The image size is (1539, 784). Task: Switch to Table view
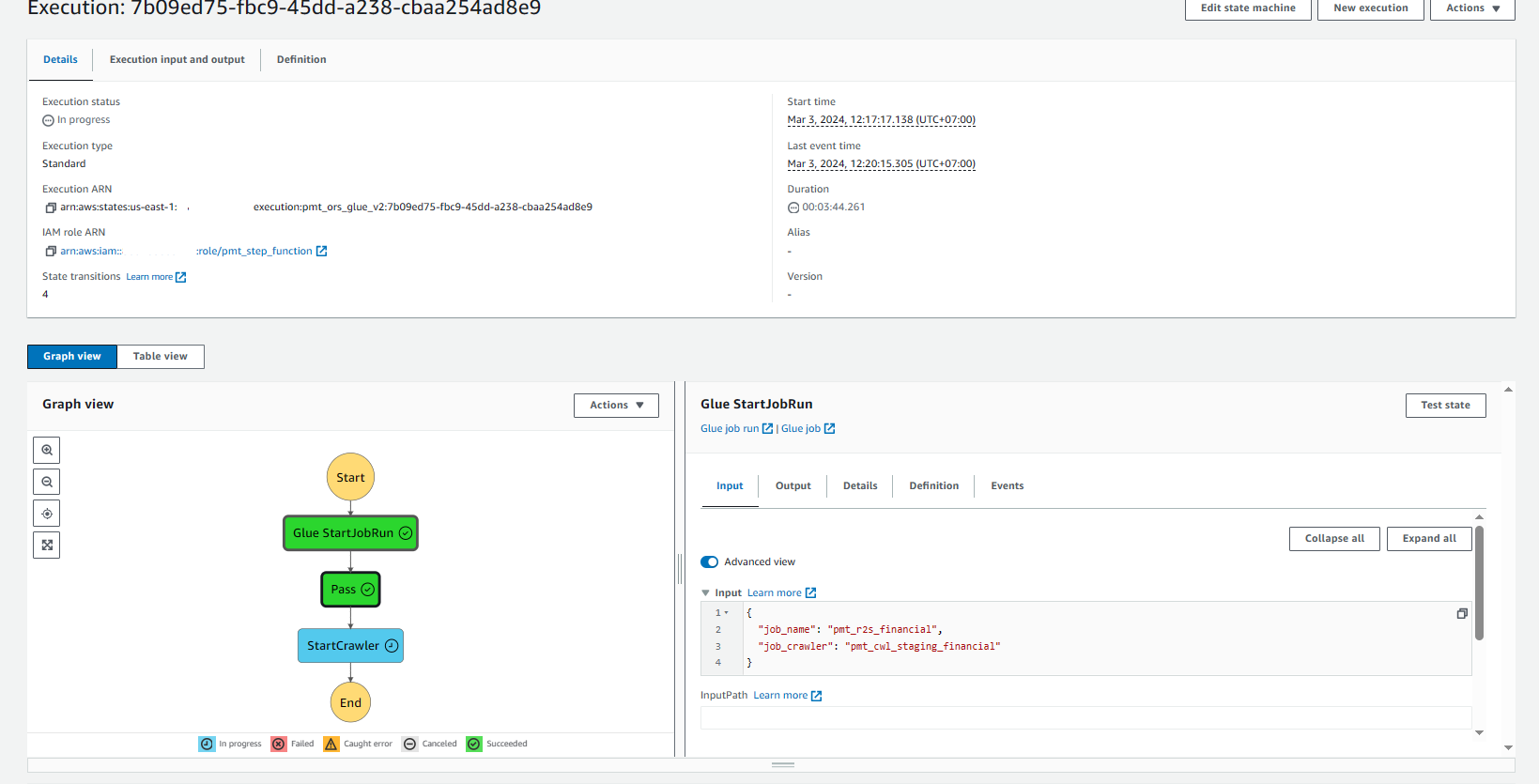tap(161, 357)
